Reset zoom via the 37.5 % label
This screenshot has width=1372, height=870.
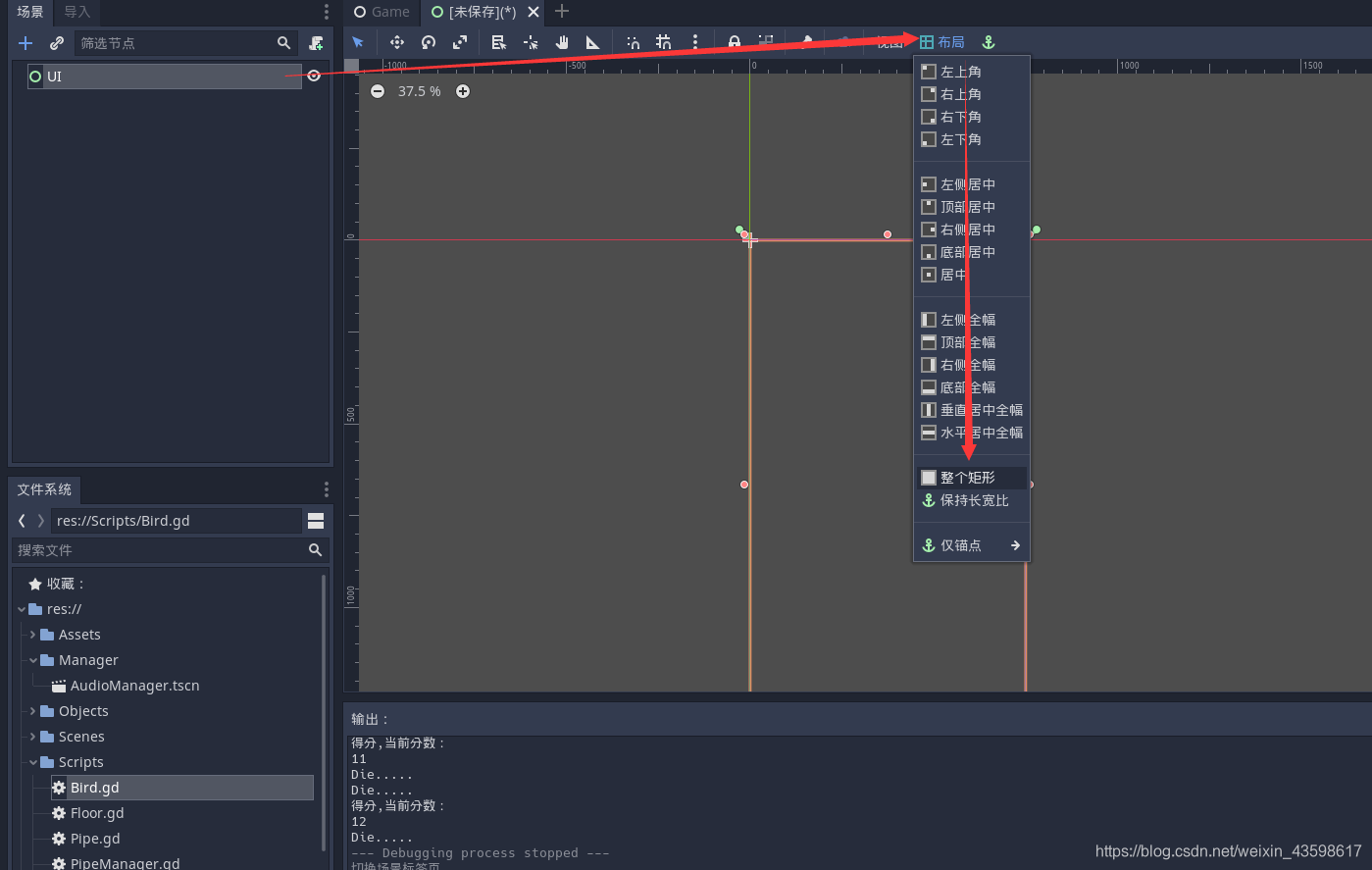420,91
